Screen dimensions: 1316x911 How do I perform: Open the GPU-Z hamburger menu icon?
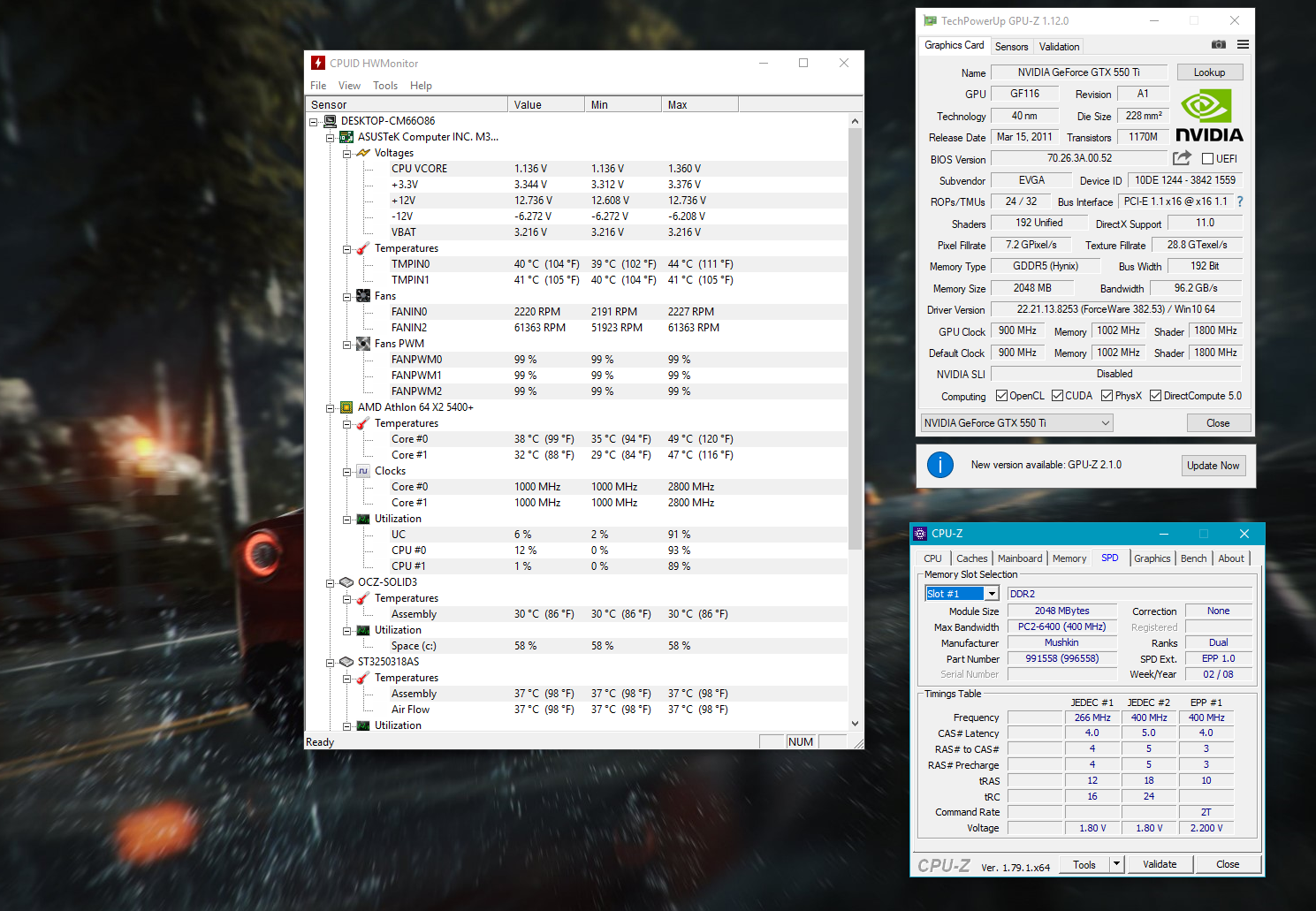click(1243, 44)
